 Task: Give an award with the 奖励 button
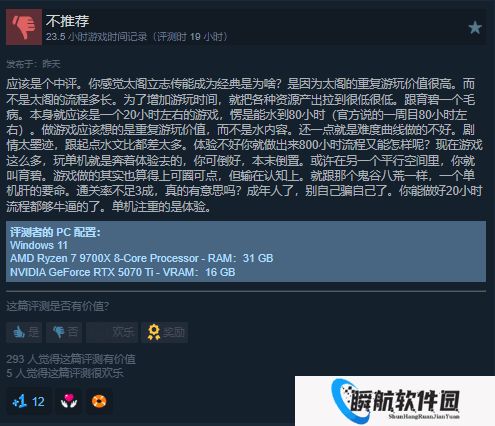(x=165, y=332)
